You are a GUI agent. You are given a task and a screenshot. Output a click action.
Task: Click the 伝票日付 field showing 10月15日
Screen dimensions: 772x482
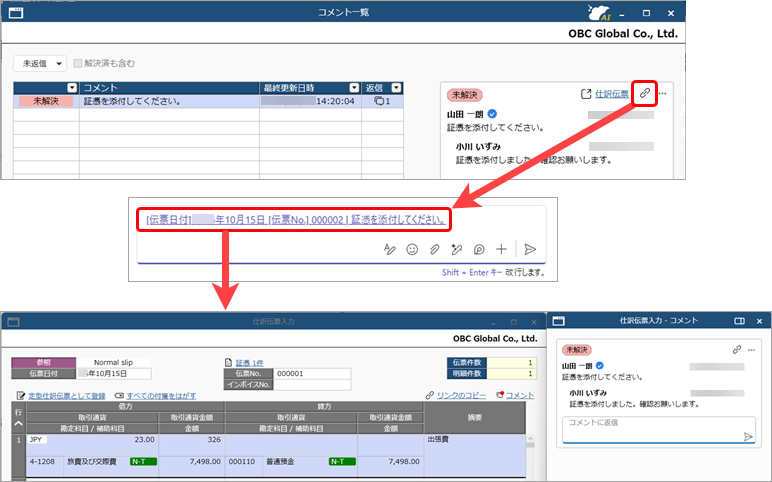click(114, 374)
